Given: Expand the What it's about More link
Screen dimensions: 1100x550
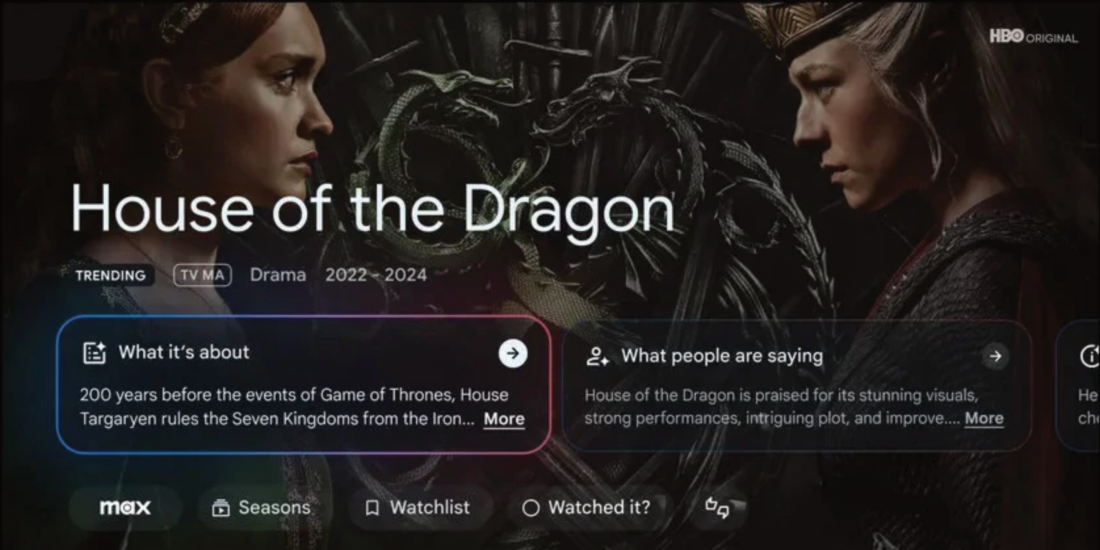Looking at the screenshot, I should (x=504, y=419).
